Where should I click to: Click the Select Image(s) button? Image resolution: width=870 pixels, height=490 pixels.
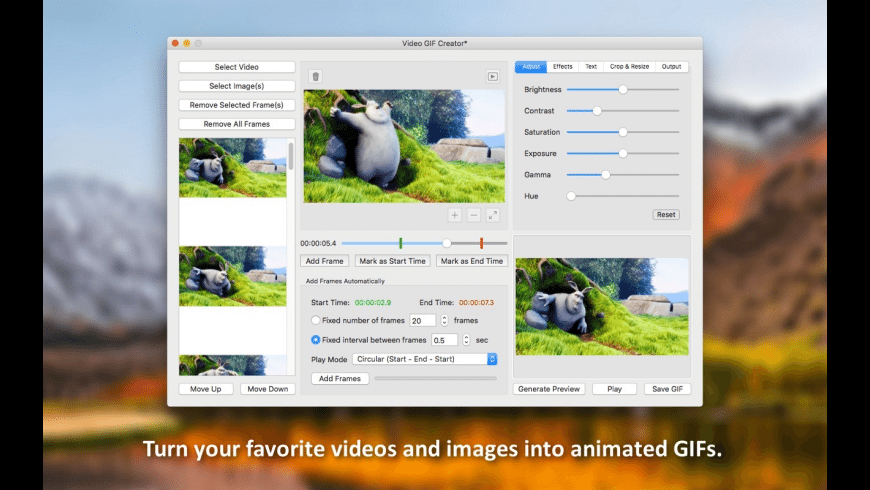click(x=237, y=86)
